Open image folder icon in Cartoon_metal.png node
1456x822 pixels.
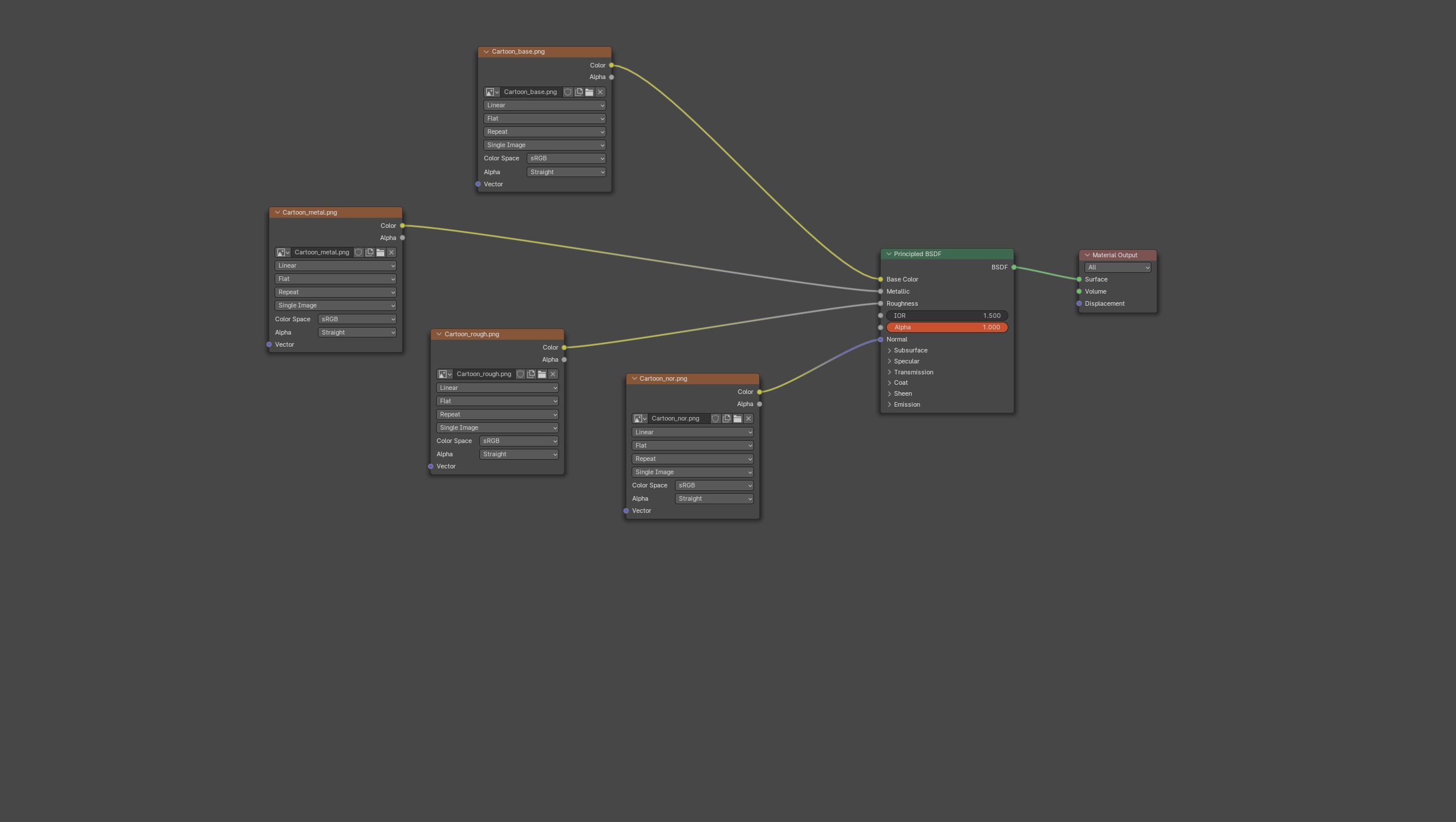coord(380,253)
